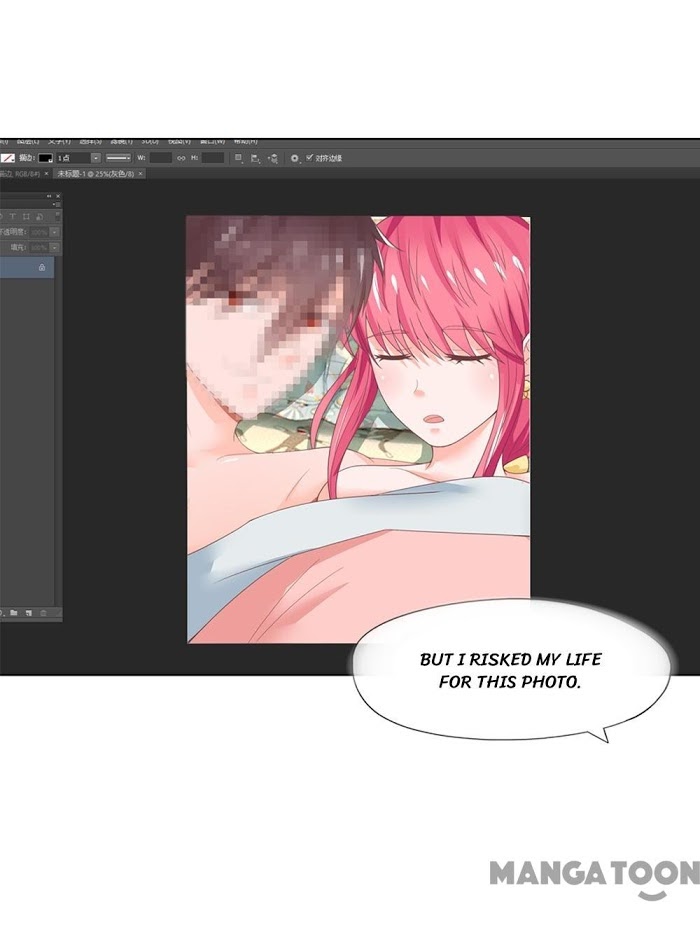Image resolution: width=700 pixels, height=937 pixels.
Task: Open the fill 100% dropdown arrow
Action: 53,246
